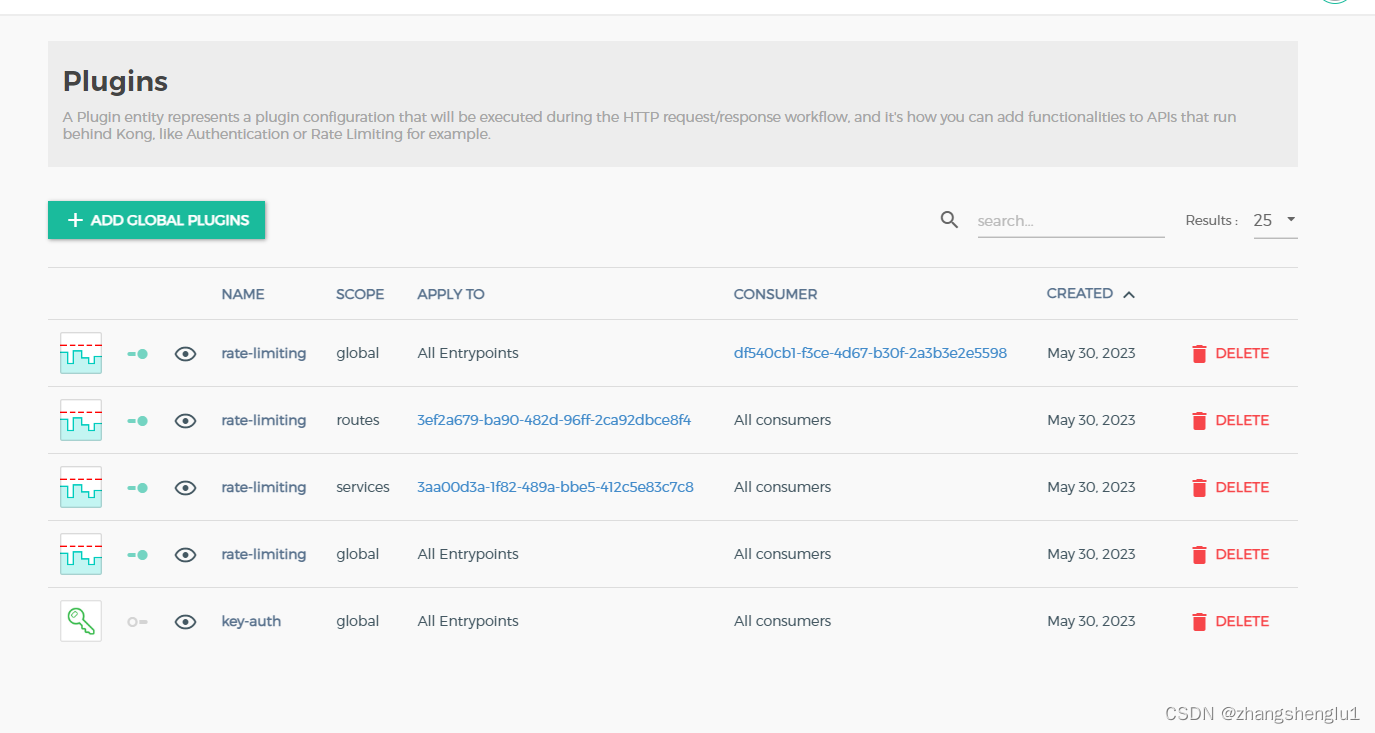Click the rate-limiting plugin icon in the routes row
The width and height of the screenshot is (1375, 733).
click(81, 420)
